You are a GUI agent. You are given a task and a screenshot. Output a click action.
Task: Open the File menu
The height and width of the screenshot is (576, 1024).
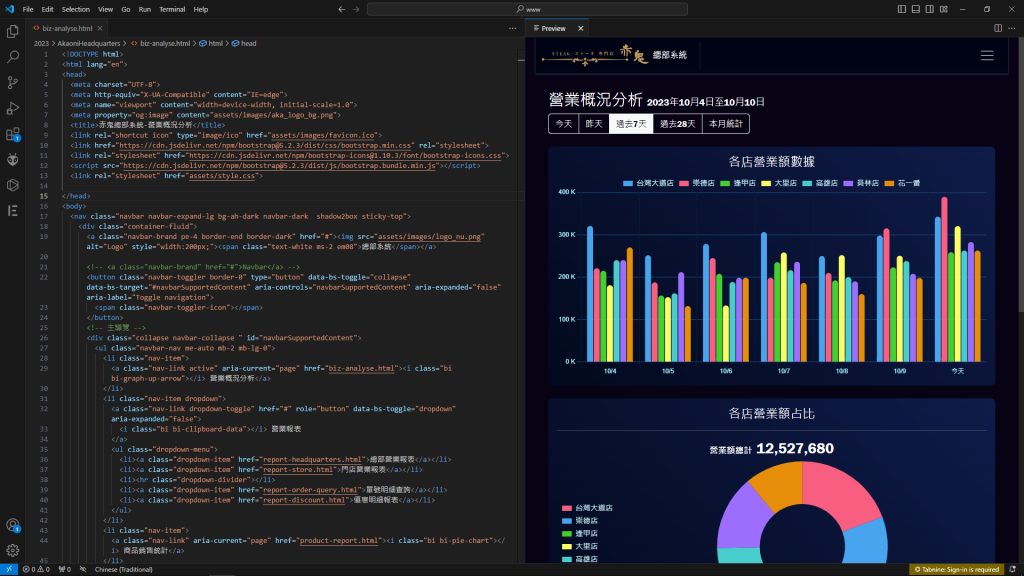pyautogui.click(x=27, y=9)
